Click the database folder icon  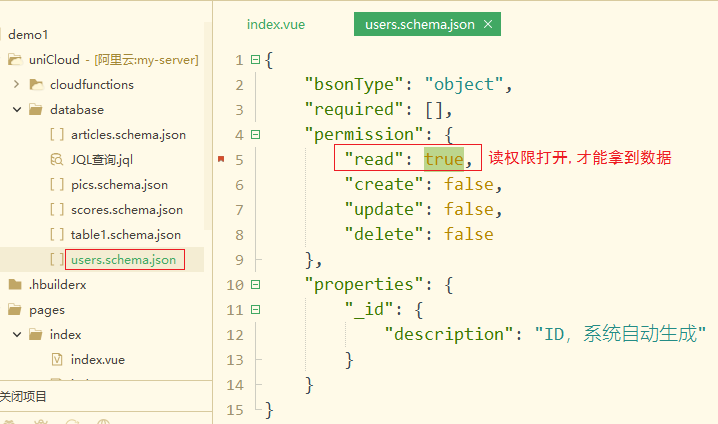click(x=36, y=109)
